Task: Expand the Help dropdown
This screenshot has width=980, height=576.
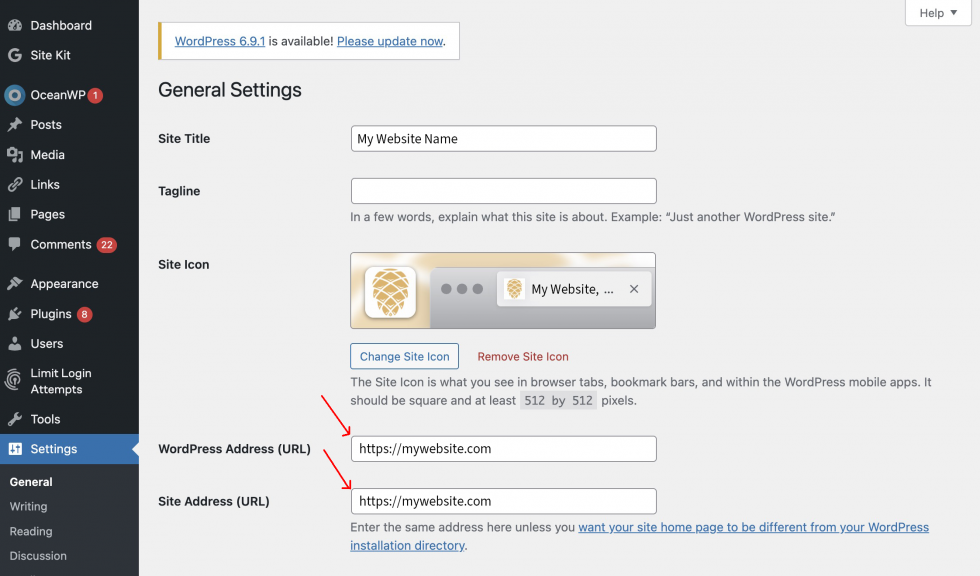Action: pyautogui.click(x=936, y=13)
